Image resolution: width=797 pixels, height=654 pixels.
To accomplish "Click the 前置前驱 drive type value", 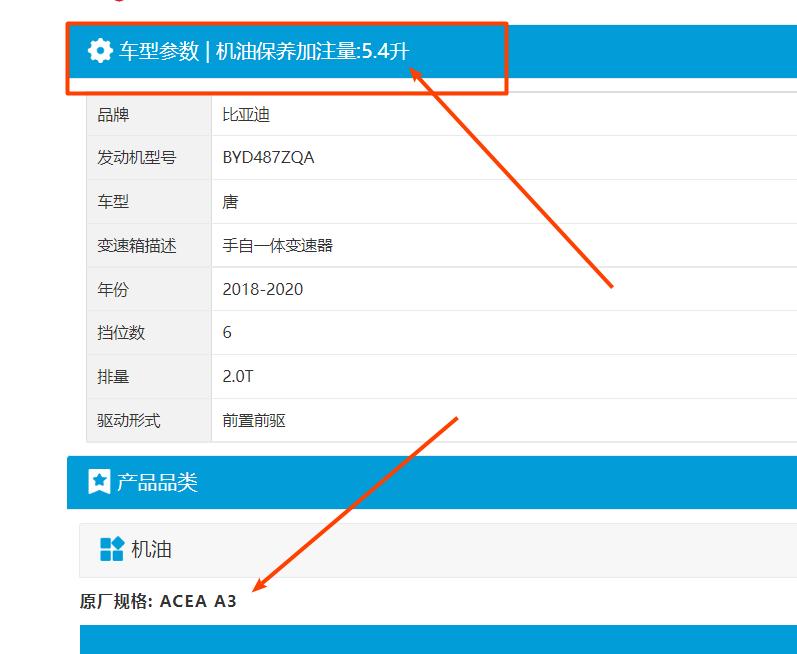I will pos(254,420).
